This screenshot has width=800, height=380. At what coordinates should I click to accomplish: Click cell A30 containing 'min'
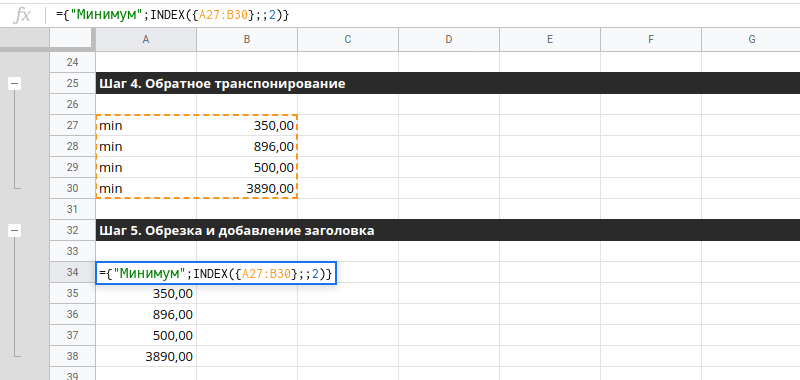point(146,188)
